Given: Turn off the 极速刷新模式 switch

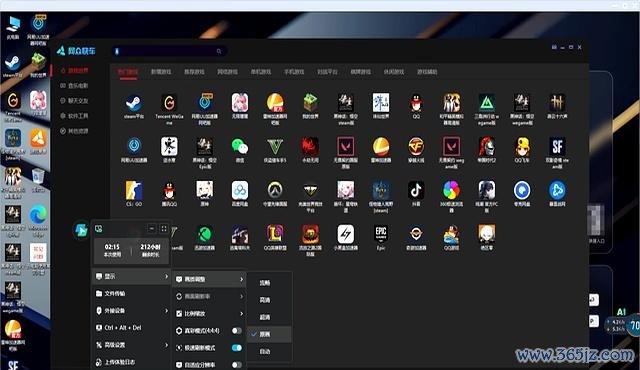Looking at the screenshot, I should pyautogui.click(x=236, y=348).
